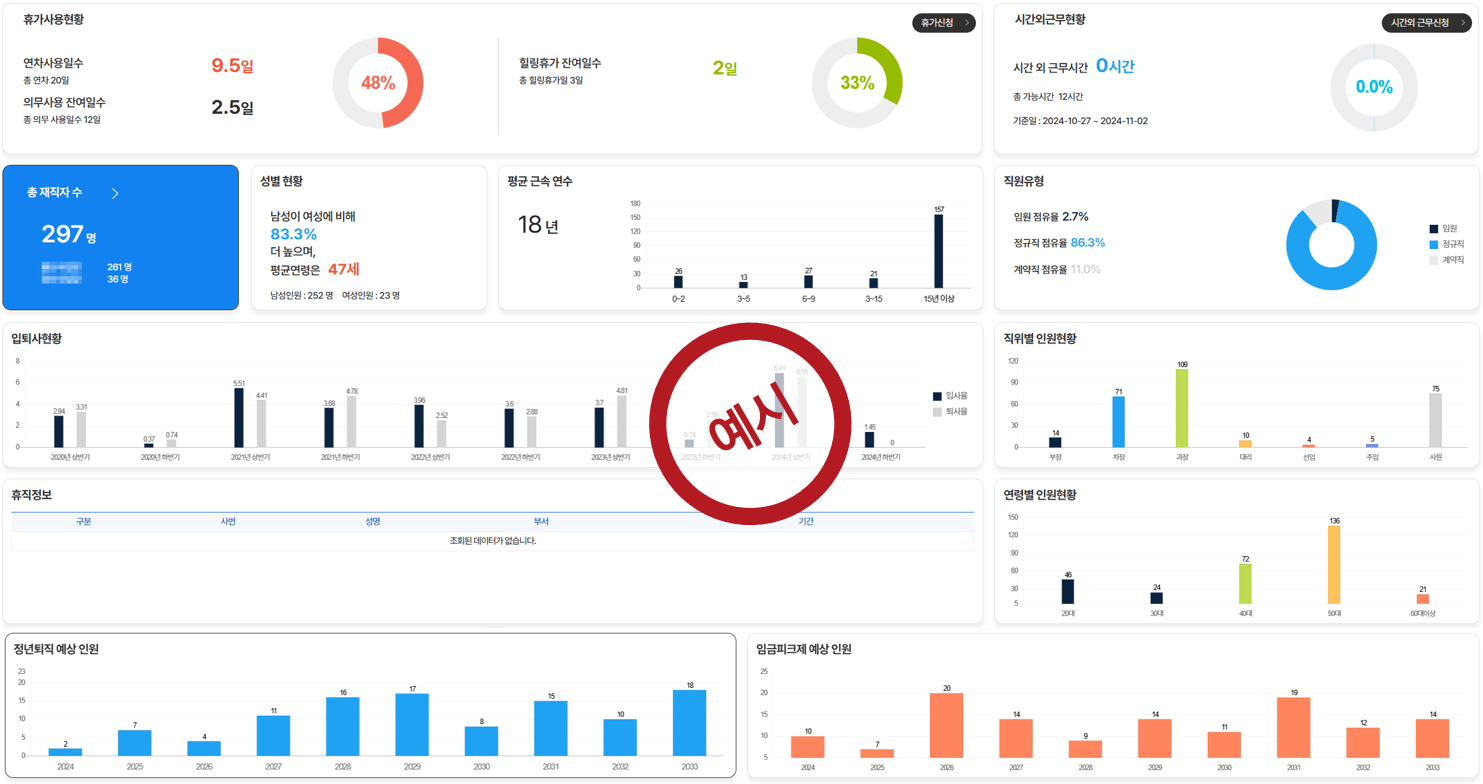The height and width of the screenshot is (784, 1483).
Task: Click the 입퇴사현황 section title
Action: coord(36,339)
